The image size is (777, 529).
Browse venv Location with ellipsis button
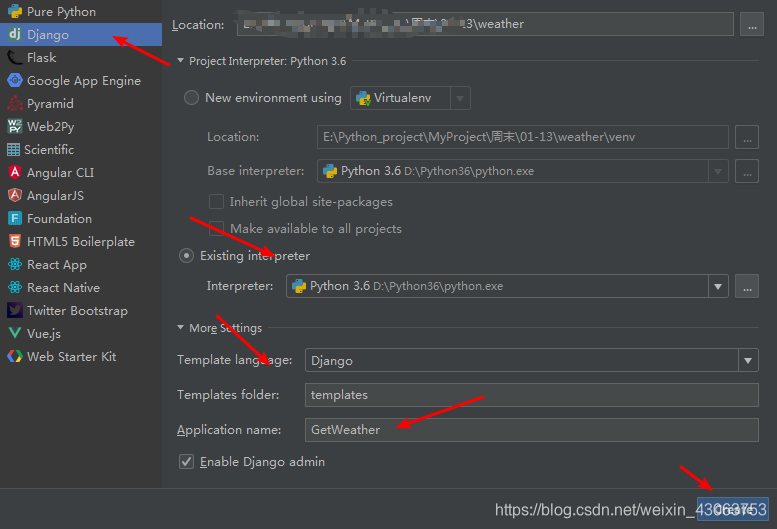point(747,137)
